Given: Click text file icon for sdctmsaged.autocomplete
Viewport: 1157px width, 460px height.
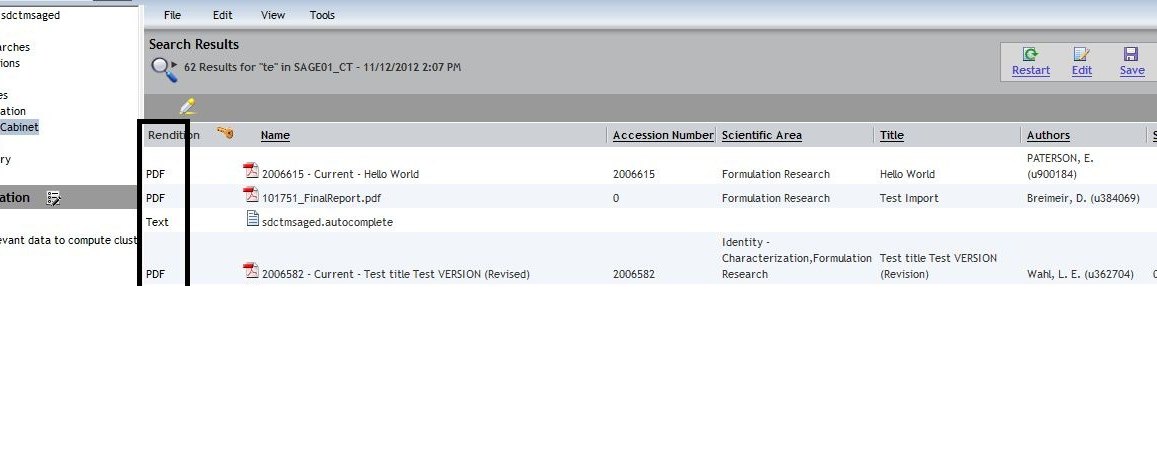Looking at the screenshot, I should click(x=252, y=219).
